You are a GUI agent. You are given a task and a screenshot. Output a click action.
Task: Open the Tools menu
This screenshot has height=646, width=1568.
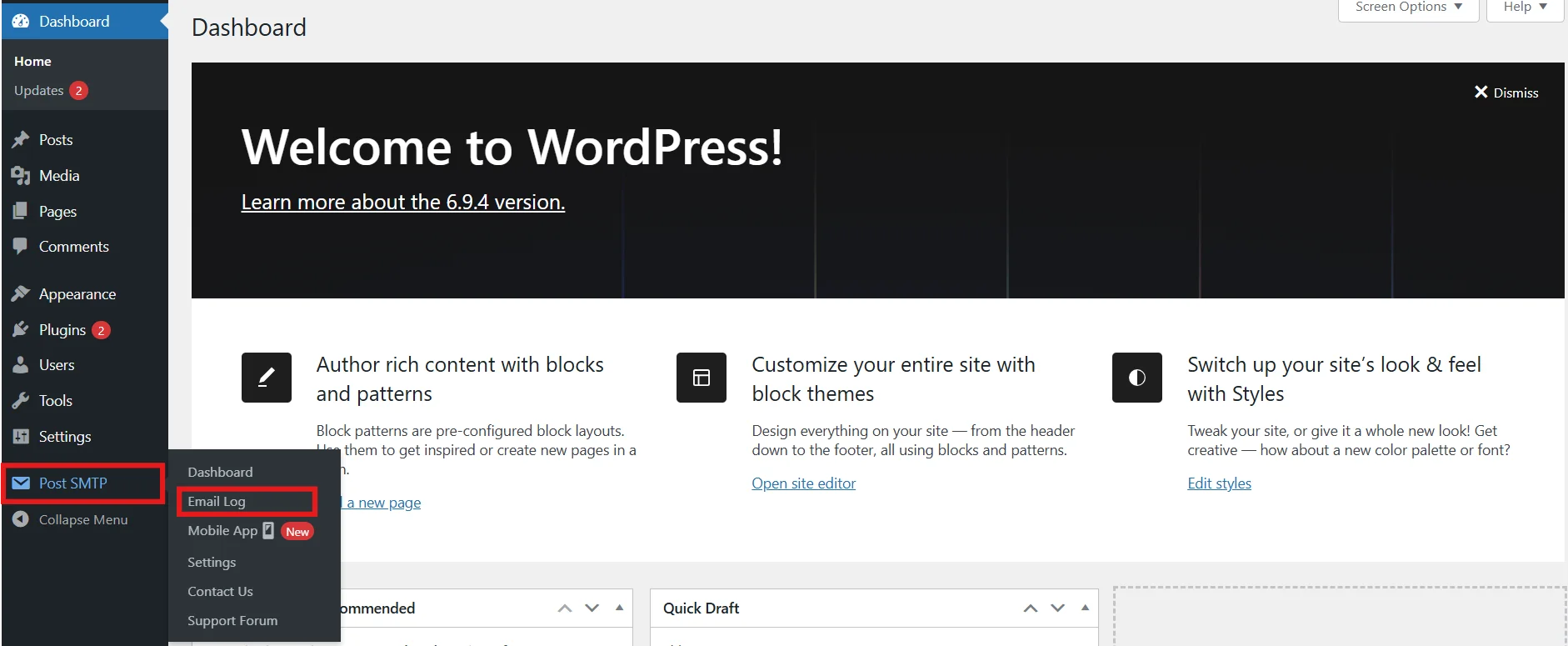[x=85, y=401]
